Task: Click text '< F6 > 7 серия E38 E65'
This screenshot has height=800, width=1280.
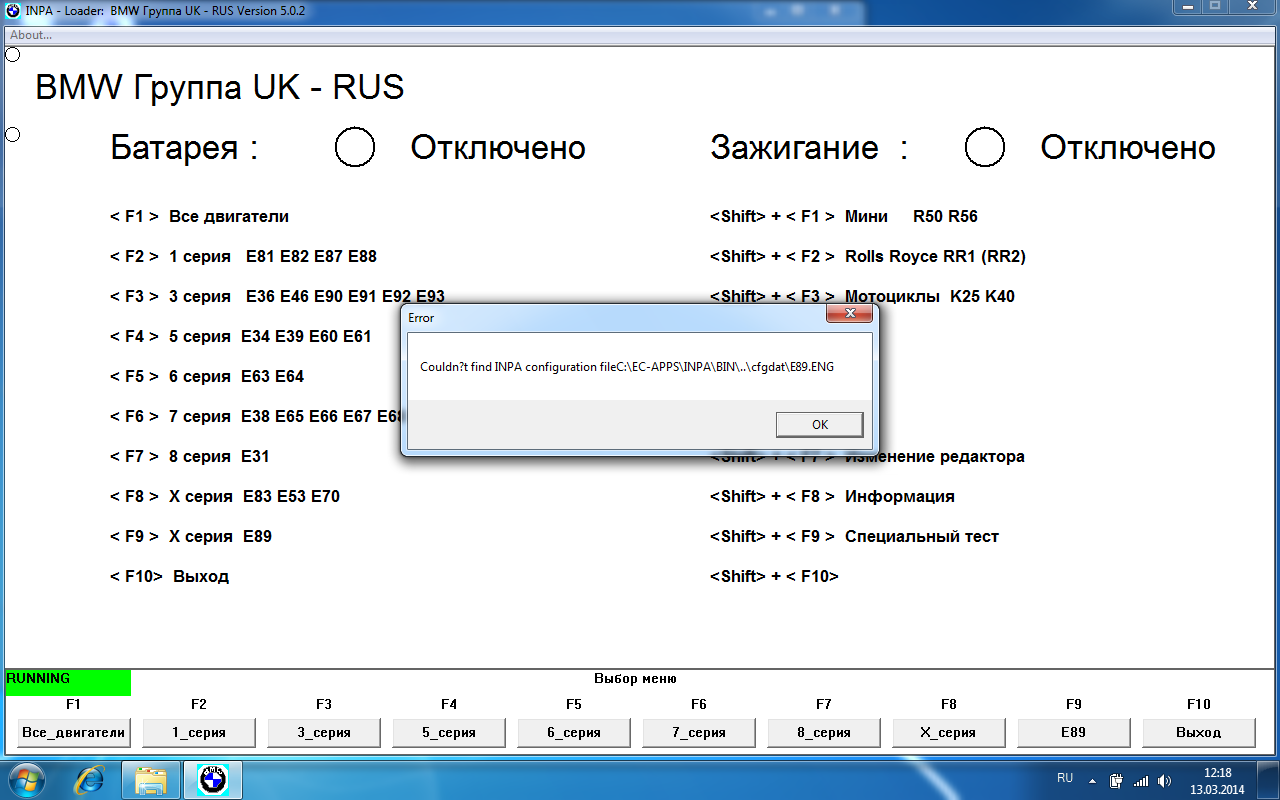Action: pyautogui.click(x=255, y=416)
